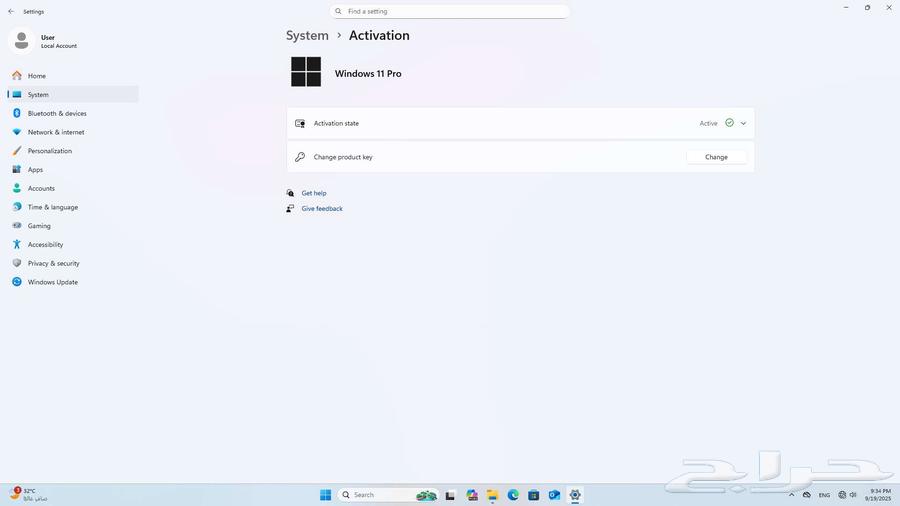The width and height of the screenshot is (900, 506).
Task: Open the weather widget showing 32°C
Action: 28,495
